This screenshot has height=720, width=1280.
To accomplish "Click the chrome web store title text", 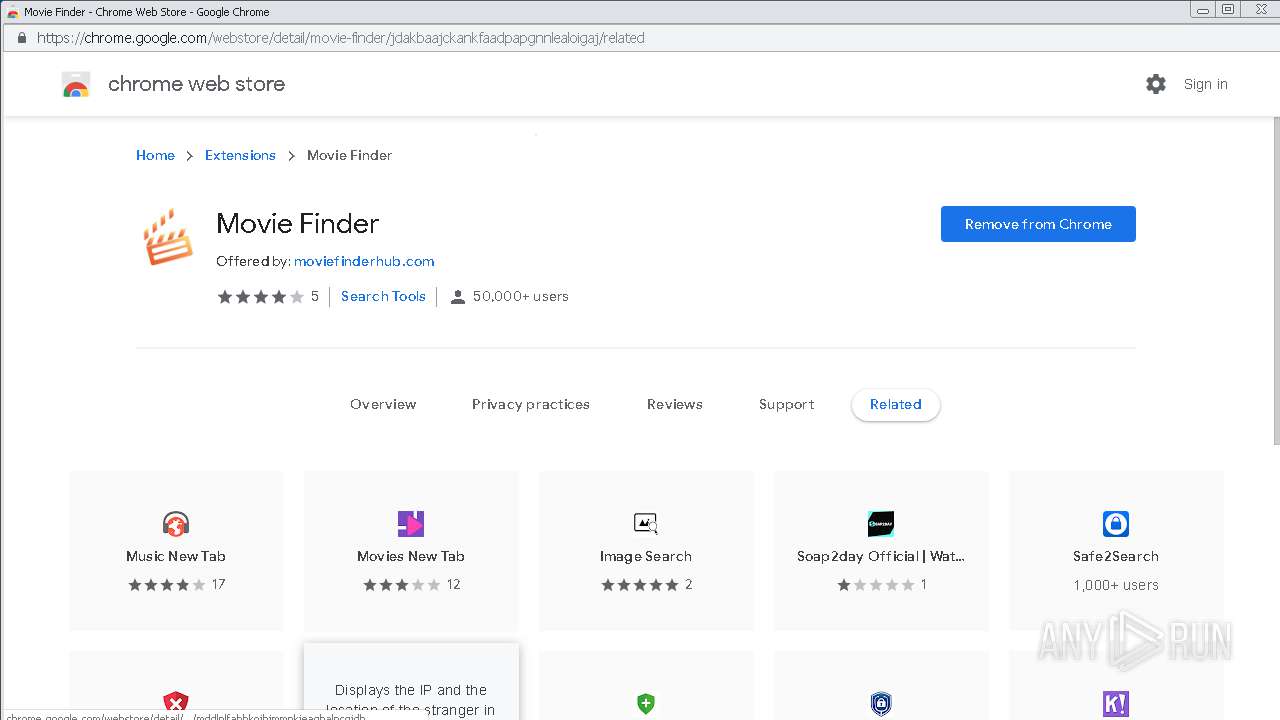I will 196,84.
